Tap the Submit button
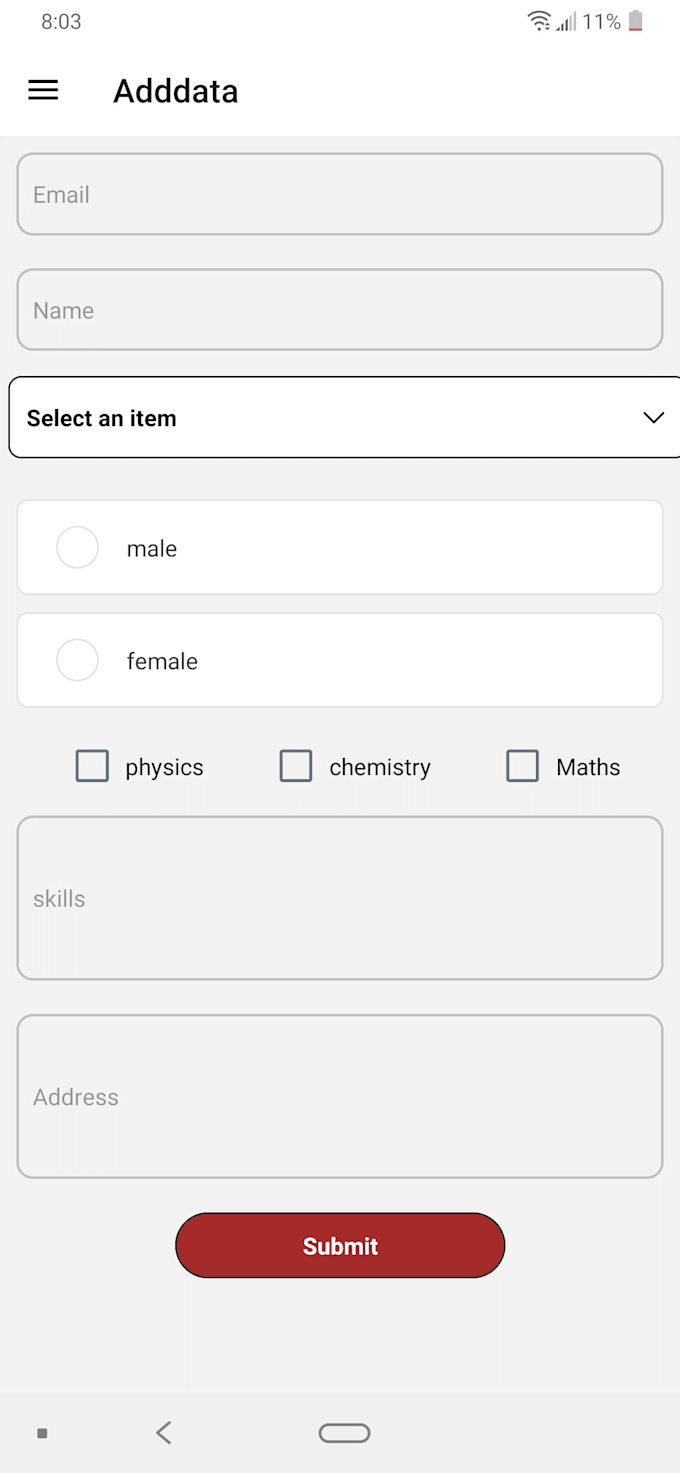The height and width of the screenshot is (1473, 680). (x=340, y=1245)
